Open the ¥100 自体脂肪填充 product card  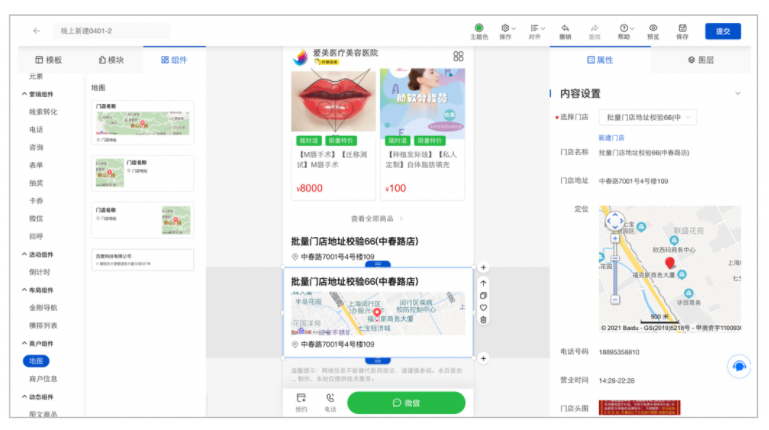pyautogui.click(x=422, y=133)
